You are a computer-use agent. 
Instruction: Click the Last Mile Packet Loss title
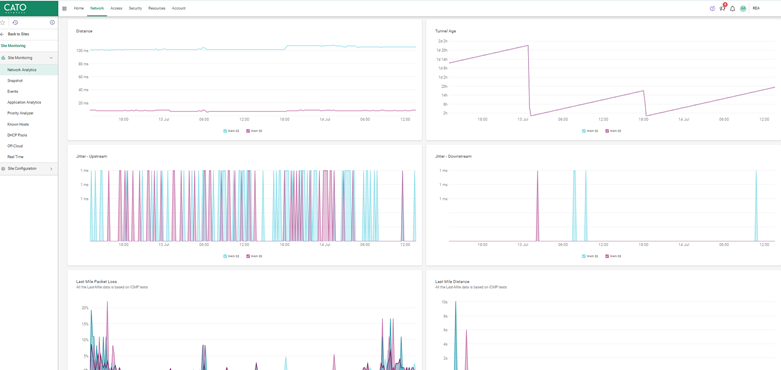point(96,282)
